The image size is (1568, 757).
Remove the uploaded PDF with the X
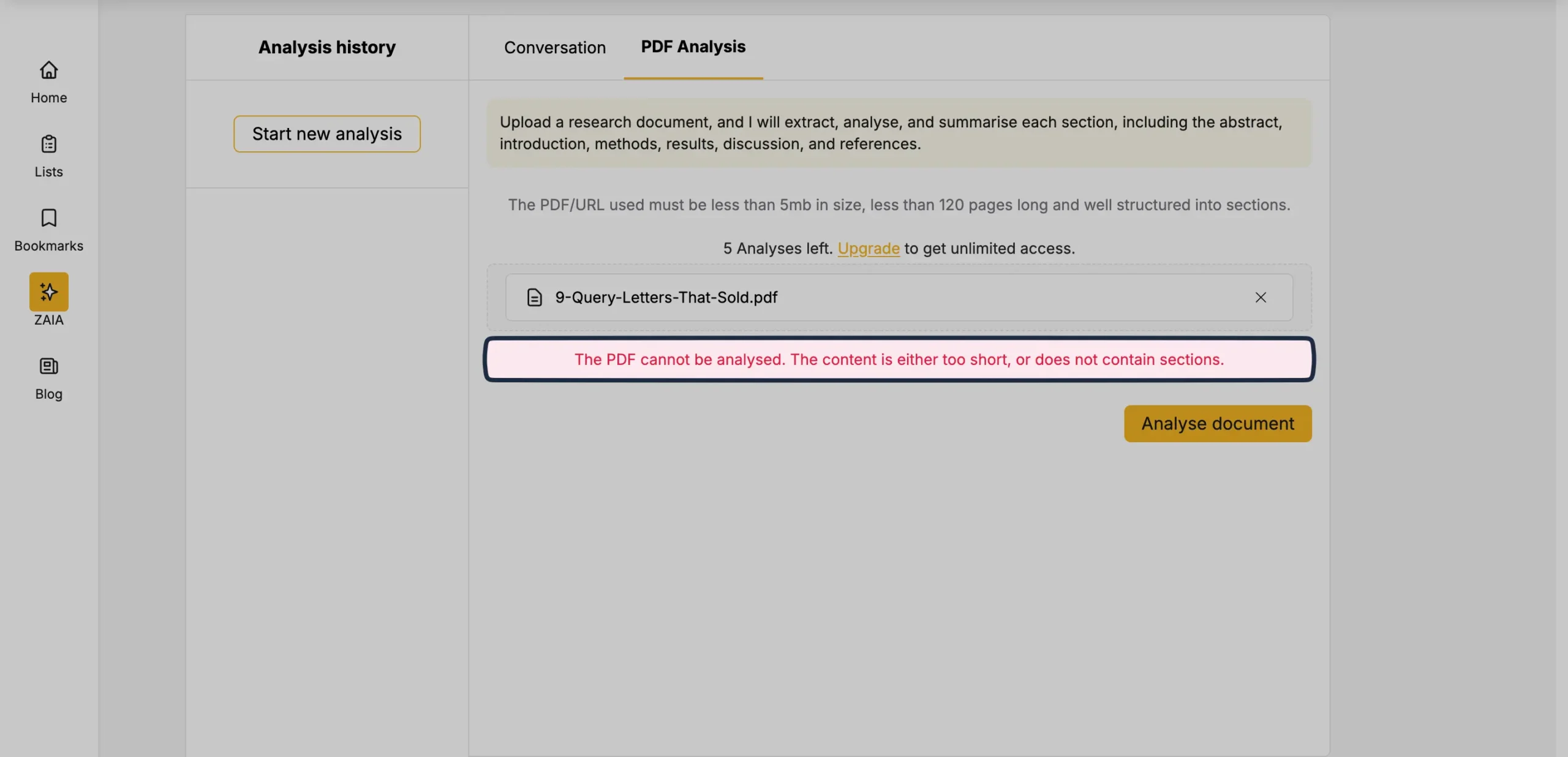click(1261, 297)
